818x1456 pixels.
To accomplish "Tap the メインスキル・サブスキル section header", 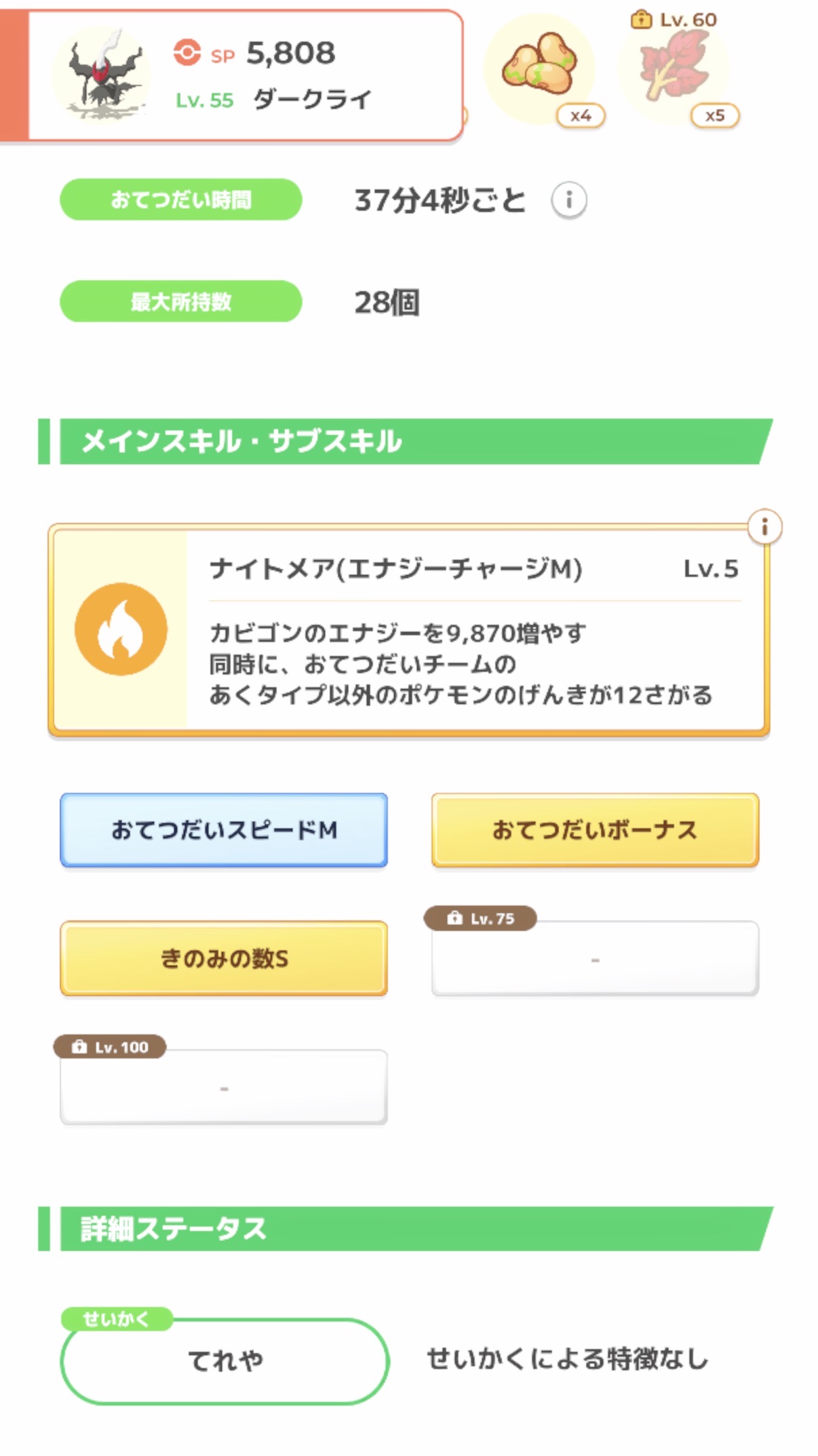I will tap(407, 441).
